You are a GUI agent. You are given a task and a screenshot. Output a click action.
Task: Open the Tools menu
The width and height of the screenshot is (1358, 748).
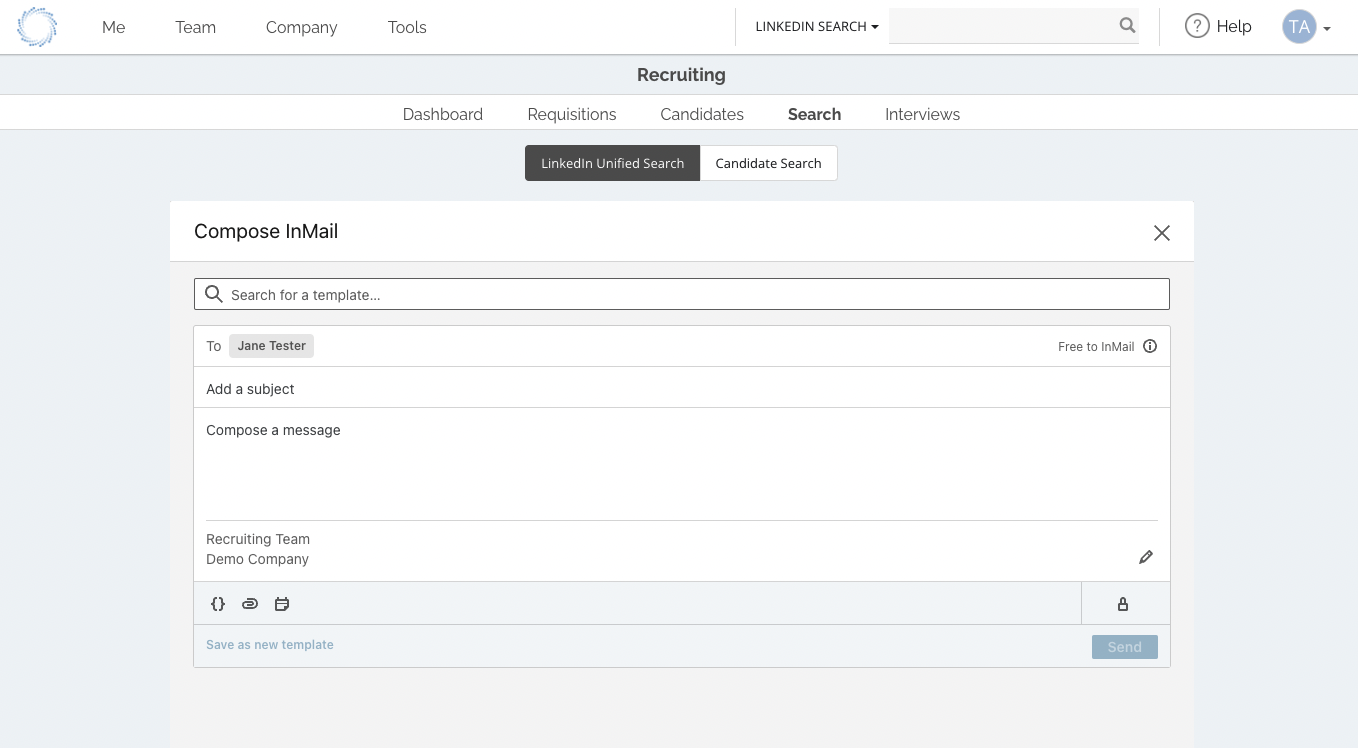[407, 27]
